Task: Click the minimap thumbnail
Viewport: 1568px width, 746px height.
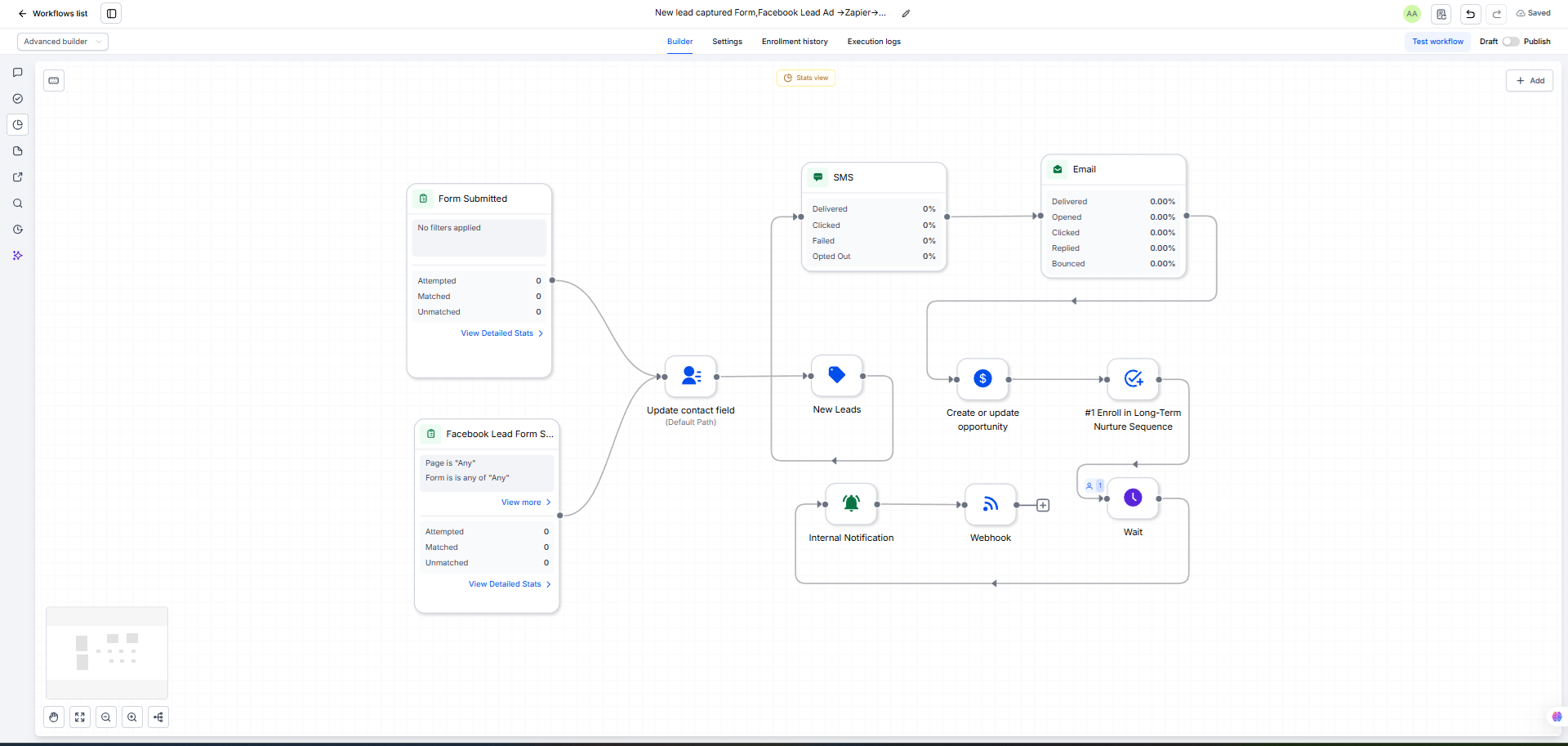Action: click(107, 653)
